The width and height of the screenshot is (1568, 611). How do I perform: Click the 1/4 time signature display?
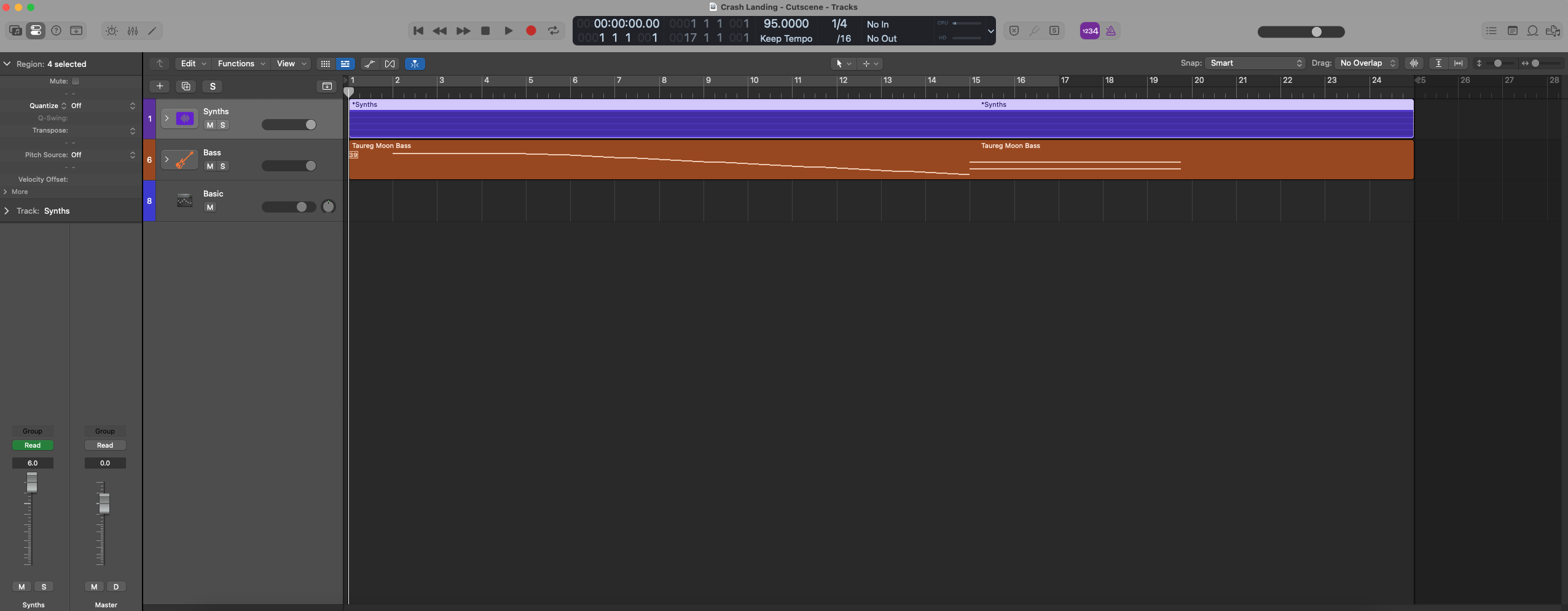839,23
